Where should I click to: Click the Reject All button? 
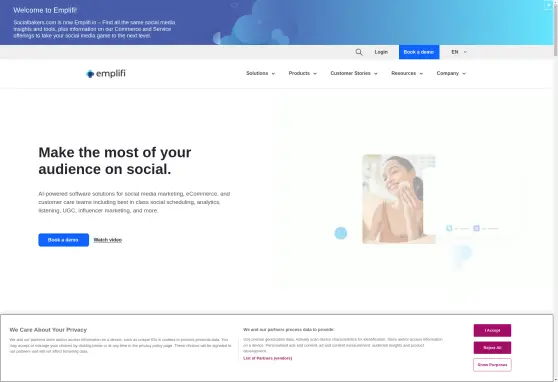tap(492, 347)
